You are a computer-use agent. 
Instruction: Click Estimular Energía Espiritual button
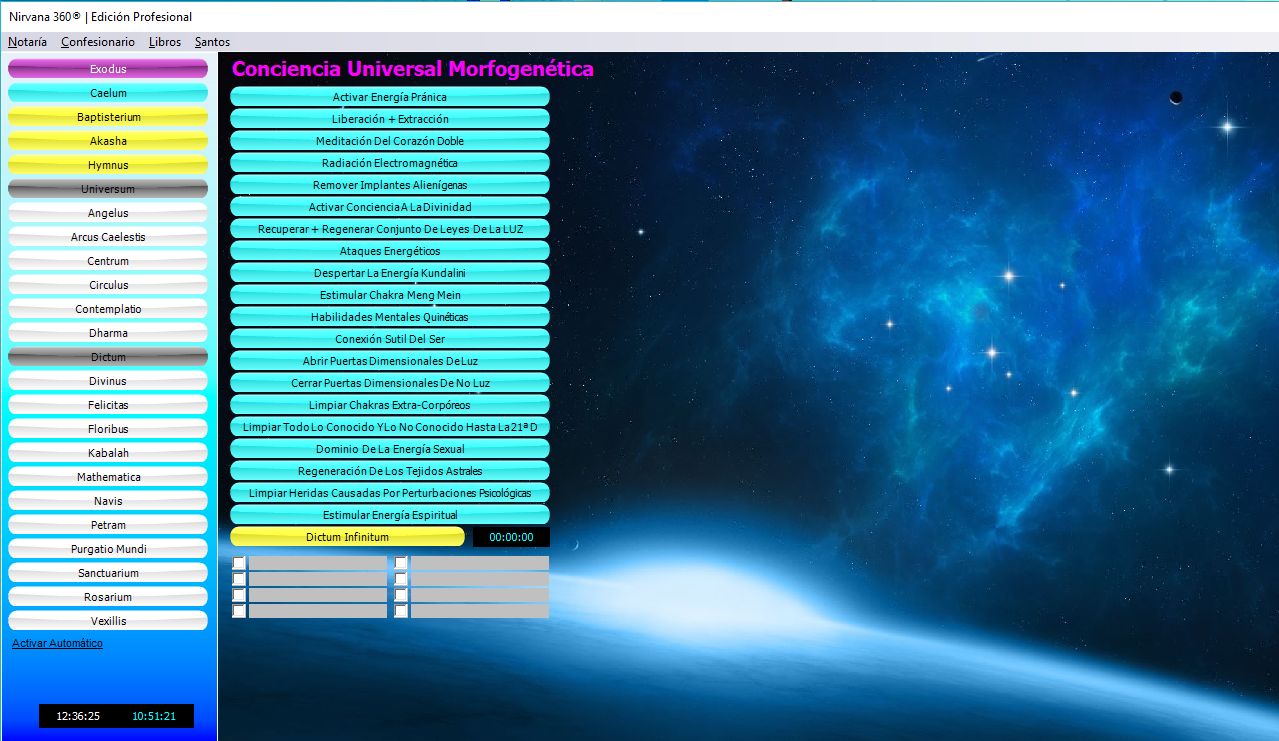(x=390, y=515)
